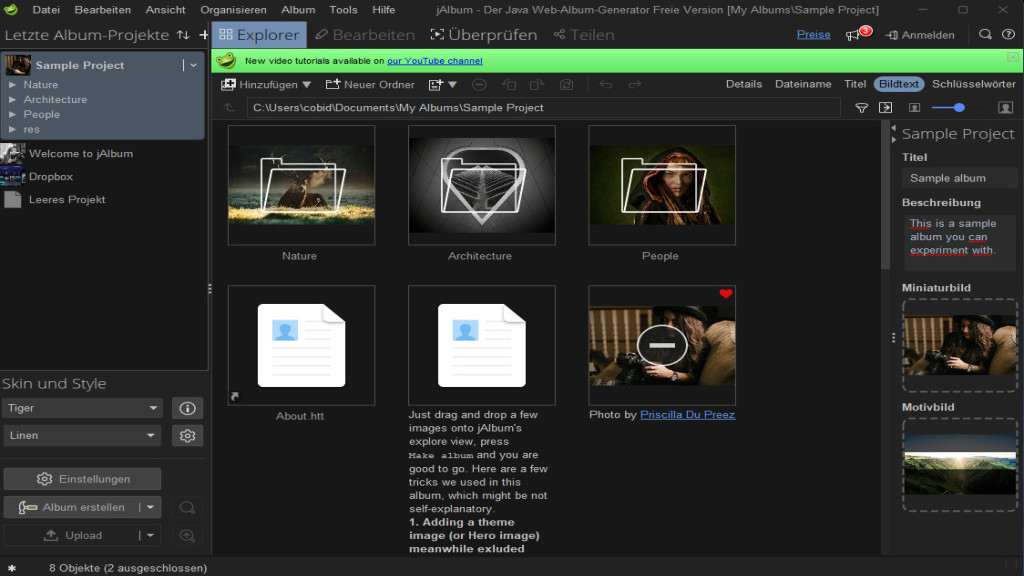Click the notifications megaphone icon

tap(853, 35)
